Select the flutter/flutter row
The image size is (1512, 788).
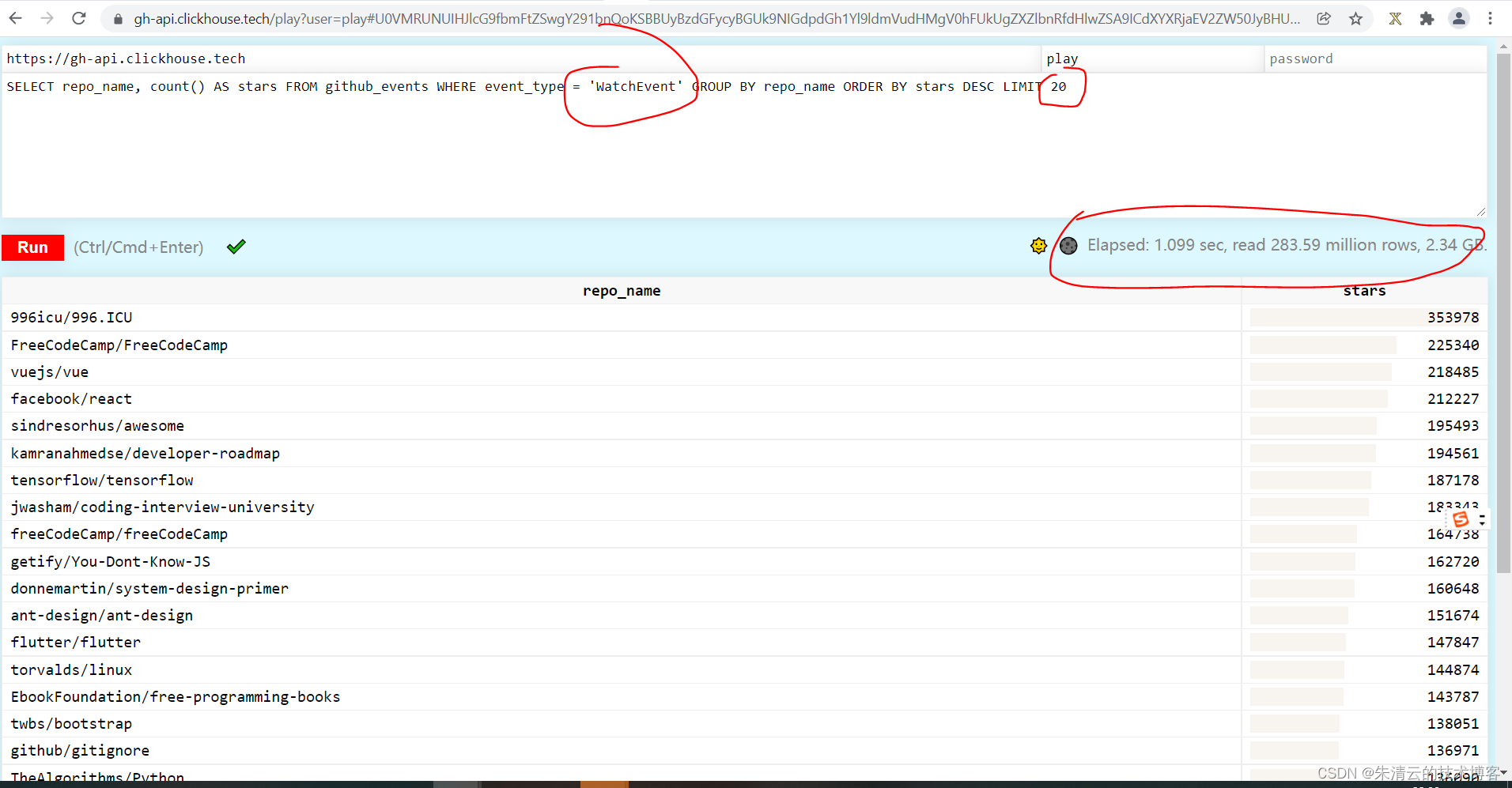[744, 643]
